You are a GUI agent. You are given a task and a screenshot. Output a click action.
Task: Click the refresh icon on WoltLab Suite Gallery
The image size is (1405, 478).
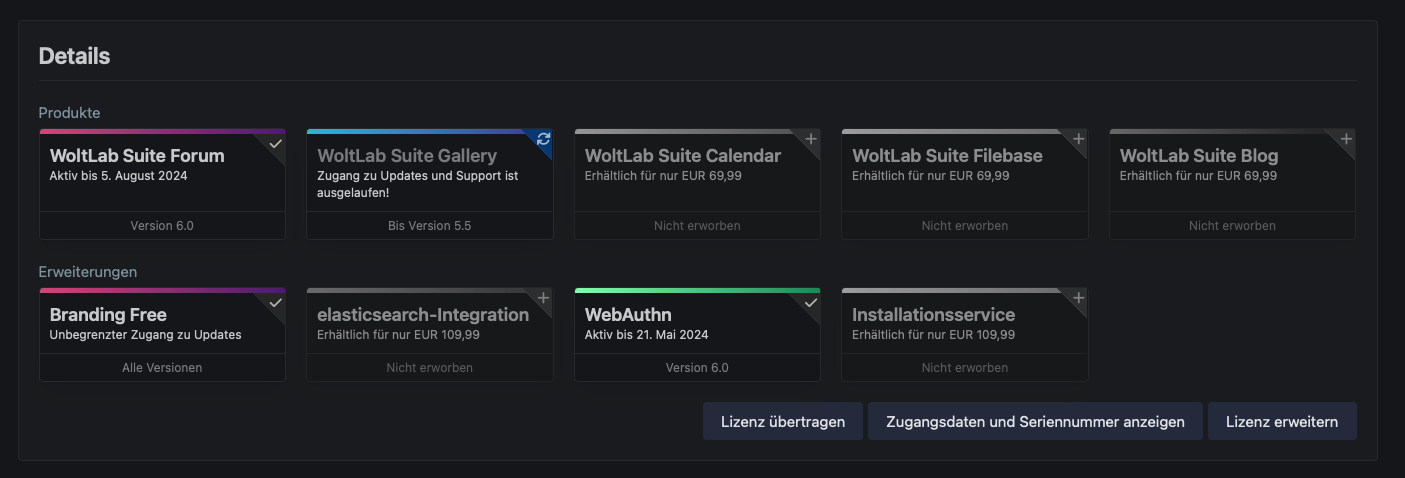pos(544,139)
